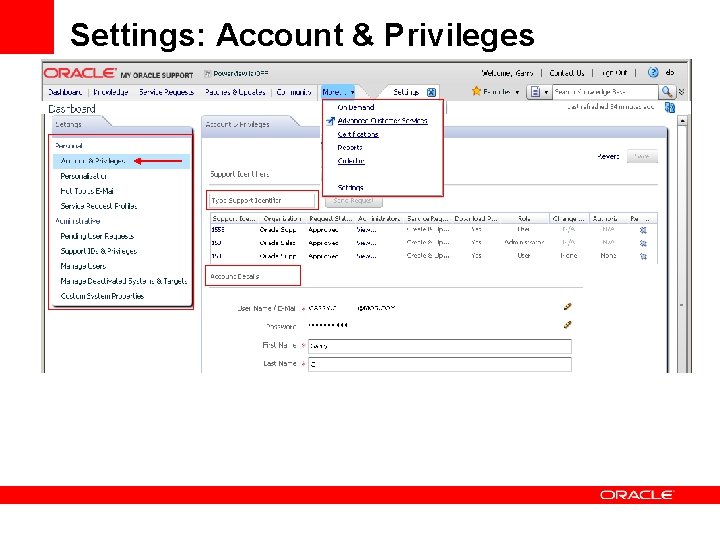720x540 pixels.
Task: Select Reports in the More menu
Action: 350,147
